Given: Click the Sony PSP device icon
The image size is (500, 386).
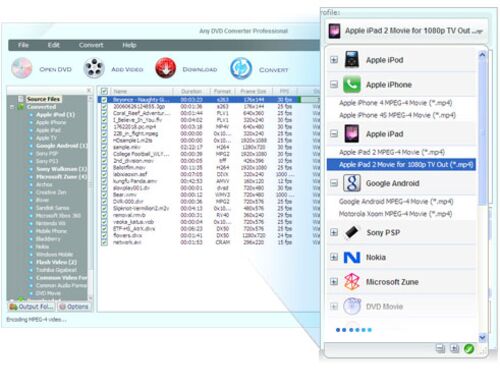Looking at the screenshot, I should (x=352, y=232).
